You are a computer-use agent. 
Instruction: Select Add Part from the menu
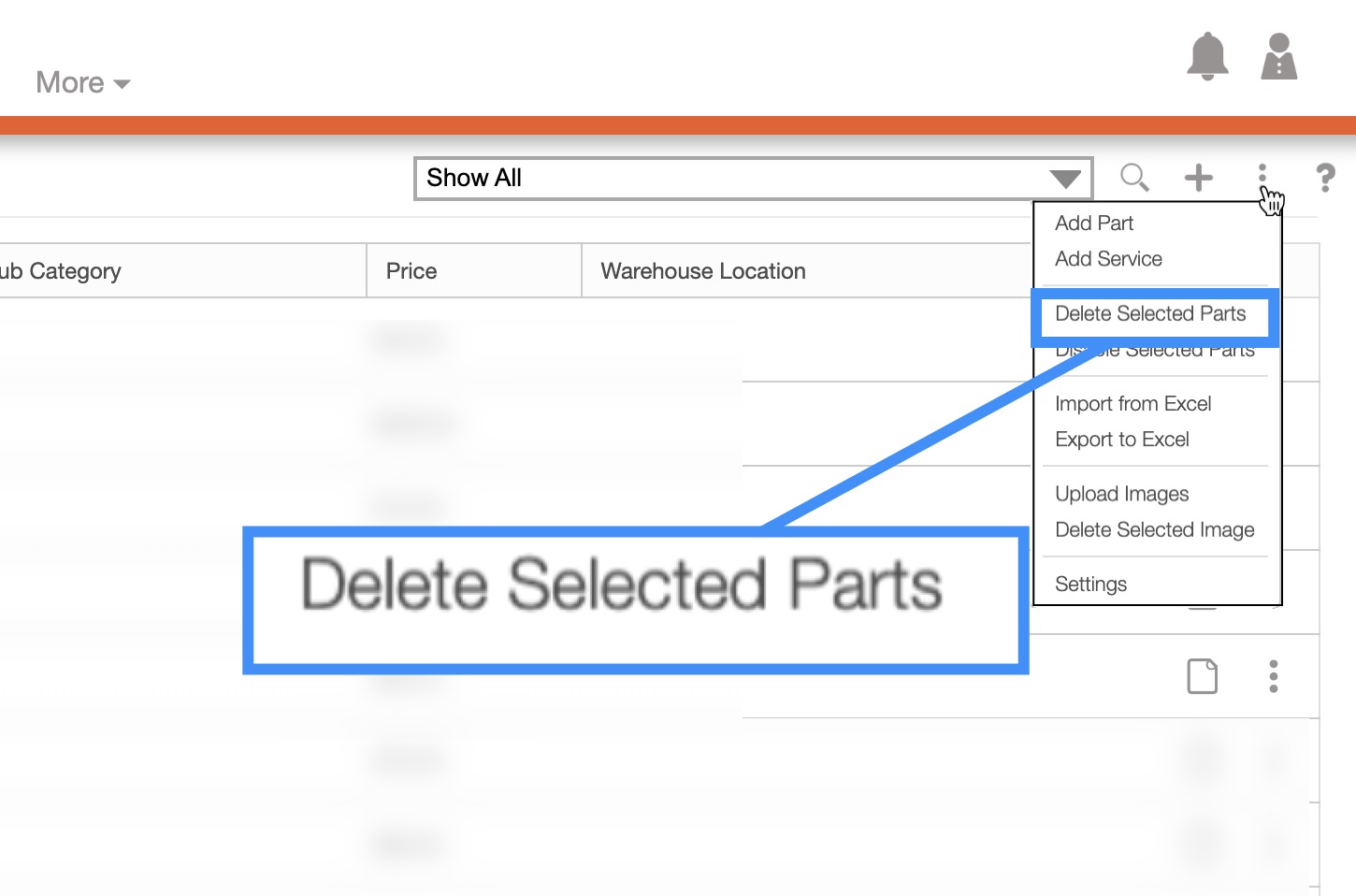pos(1094,224)
